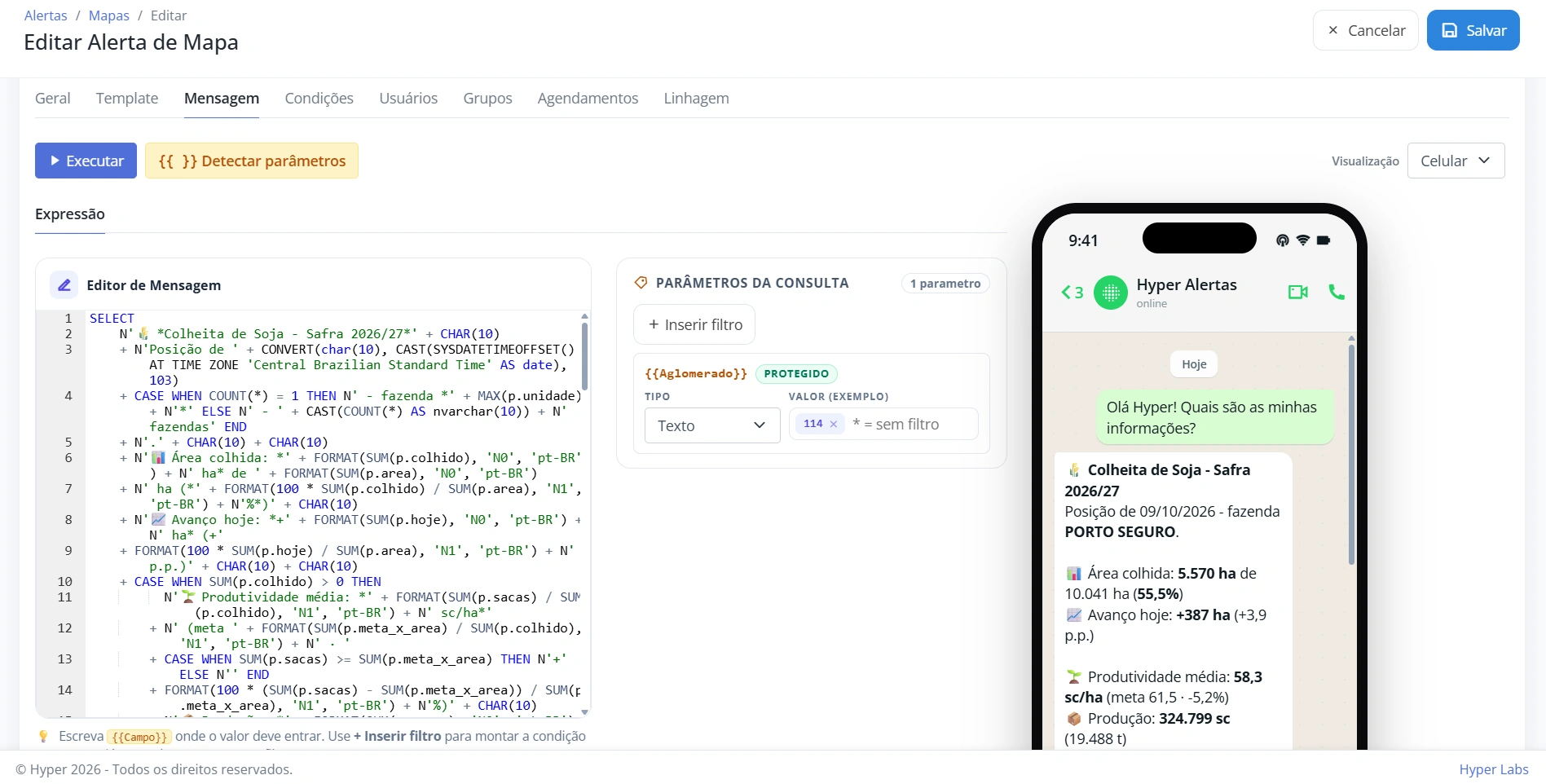
Task: Click the phone preview chat scrollbar
Action: point(1351,455)
